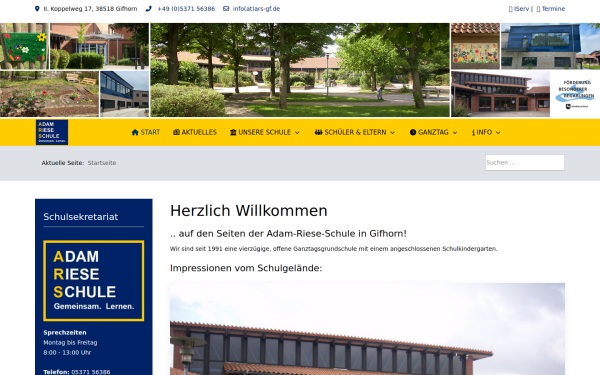
Task: Click the Aktuelle Seite label
Action: pos(63,163)
